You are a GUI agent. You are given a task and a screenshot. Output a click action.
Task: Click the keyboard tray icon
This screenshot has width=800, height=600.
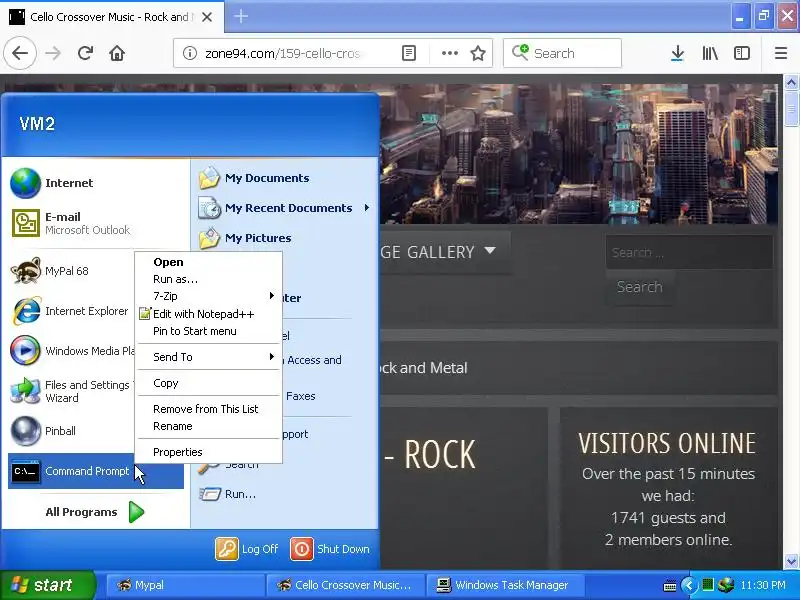(670, 586)
